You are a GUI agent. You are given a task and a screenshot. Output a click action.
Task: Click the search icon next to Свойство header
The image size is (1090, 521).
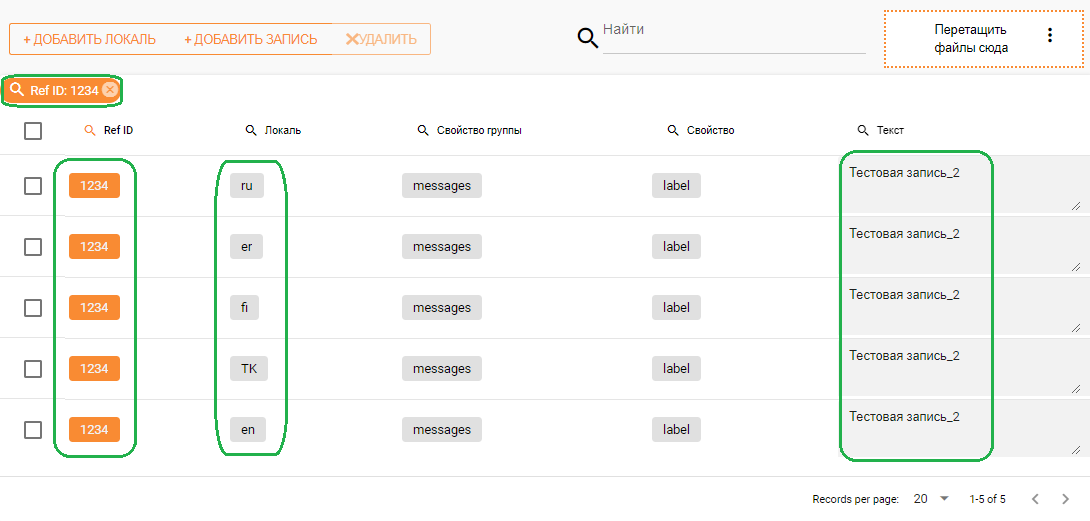click(x=673, y=131)
